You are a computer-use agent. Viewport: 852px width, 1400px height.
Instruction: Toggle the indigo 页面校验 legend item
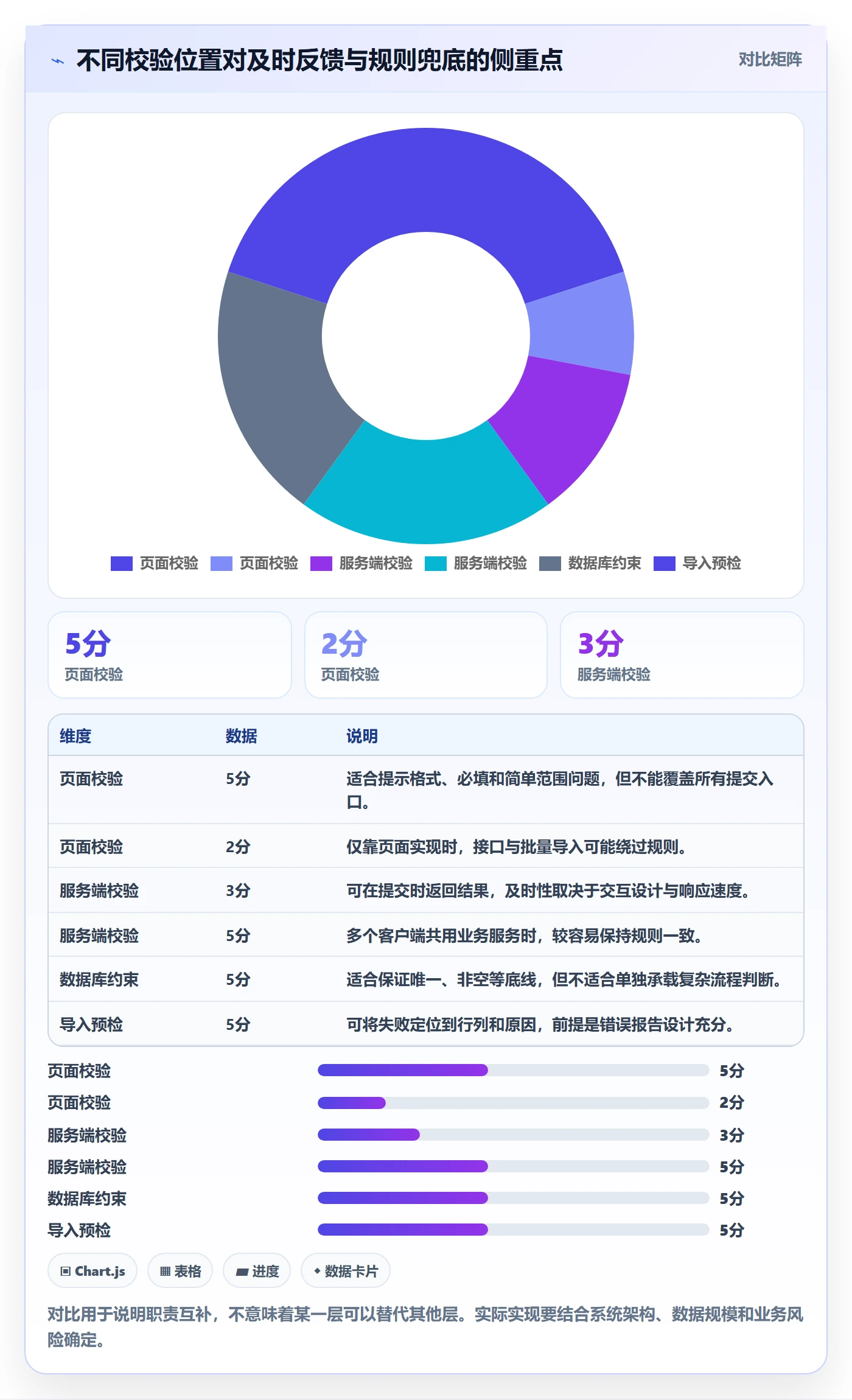click(x=155, y=563)
